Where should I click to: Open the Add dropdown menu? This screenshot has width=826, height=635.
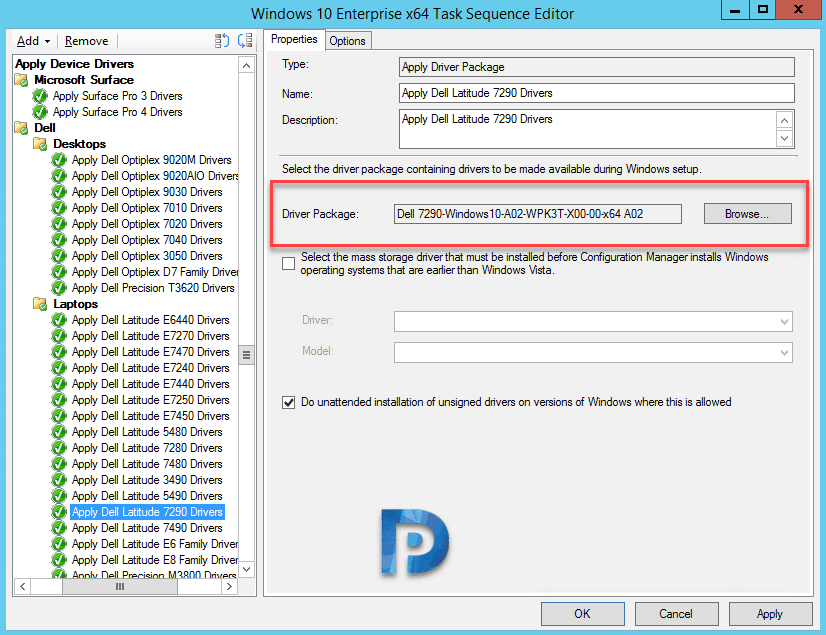33,41
